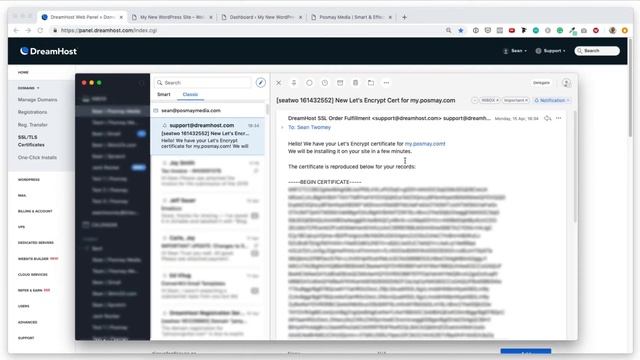Pin the email using the pin icon

click(x=293, y=83)
